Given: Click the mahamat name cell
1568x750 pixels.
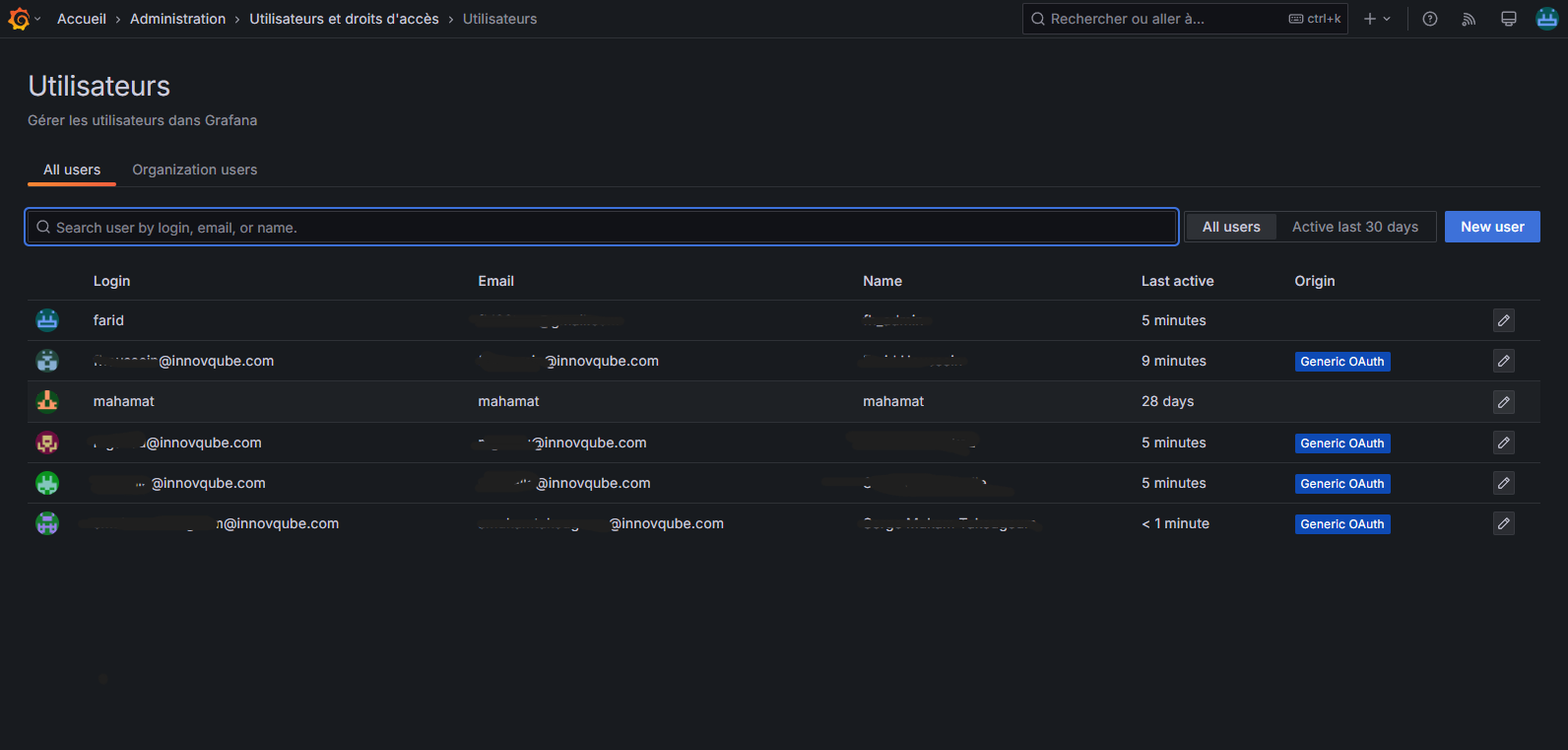Looking at the screenshot, I should (x=893, y=401).
